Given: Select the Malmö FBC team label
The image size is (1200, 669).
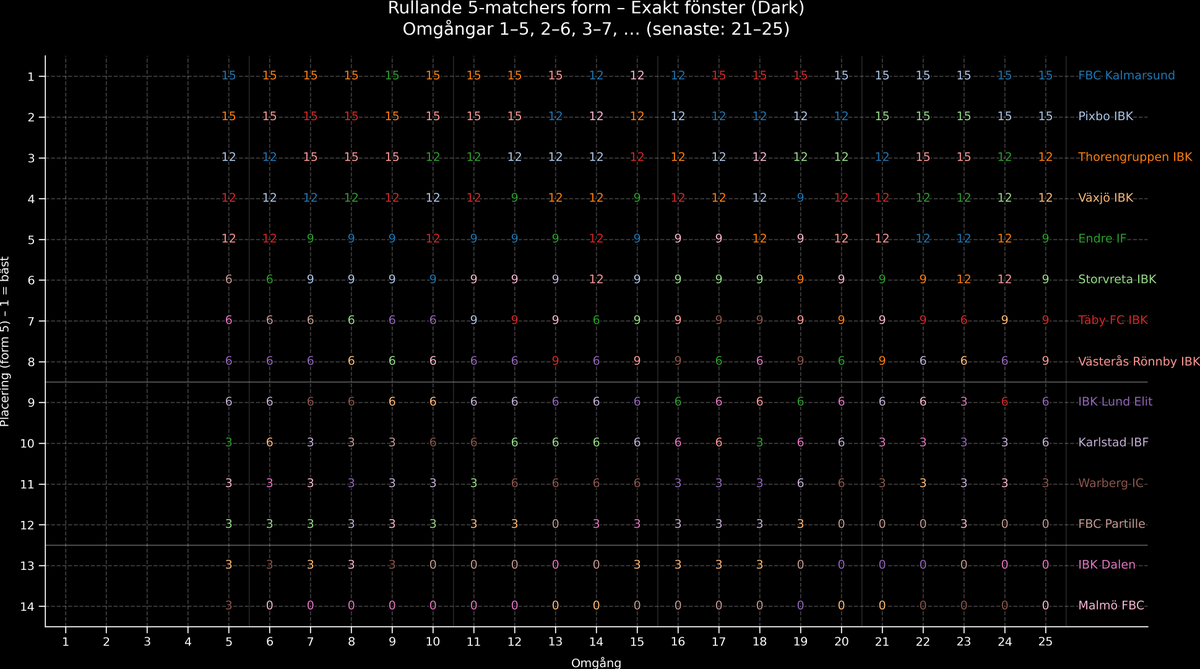Looking at the screenshot, I should 1111,606.
